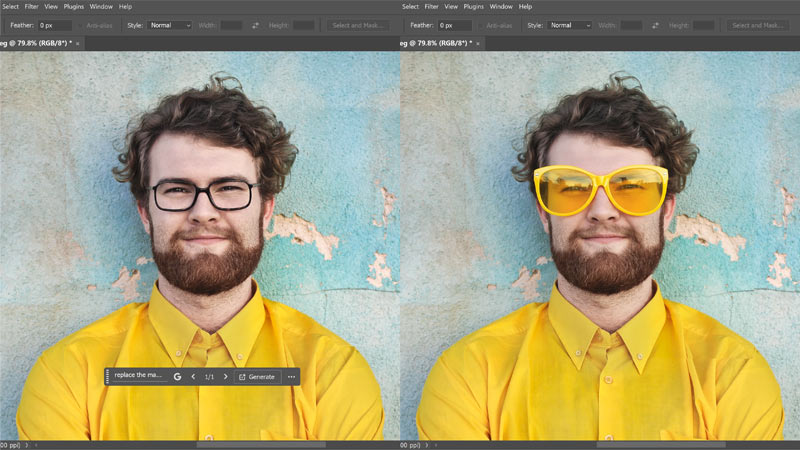Image resolution: width=800 pixels, height=450 pixels.
Task: Click the contextual task bar drag handle
Action: [107, 377]
